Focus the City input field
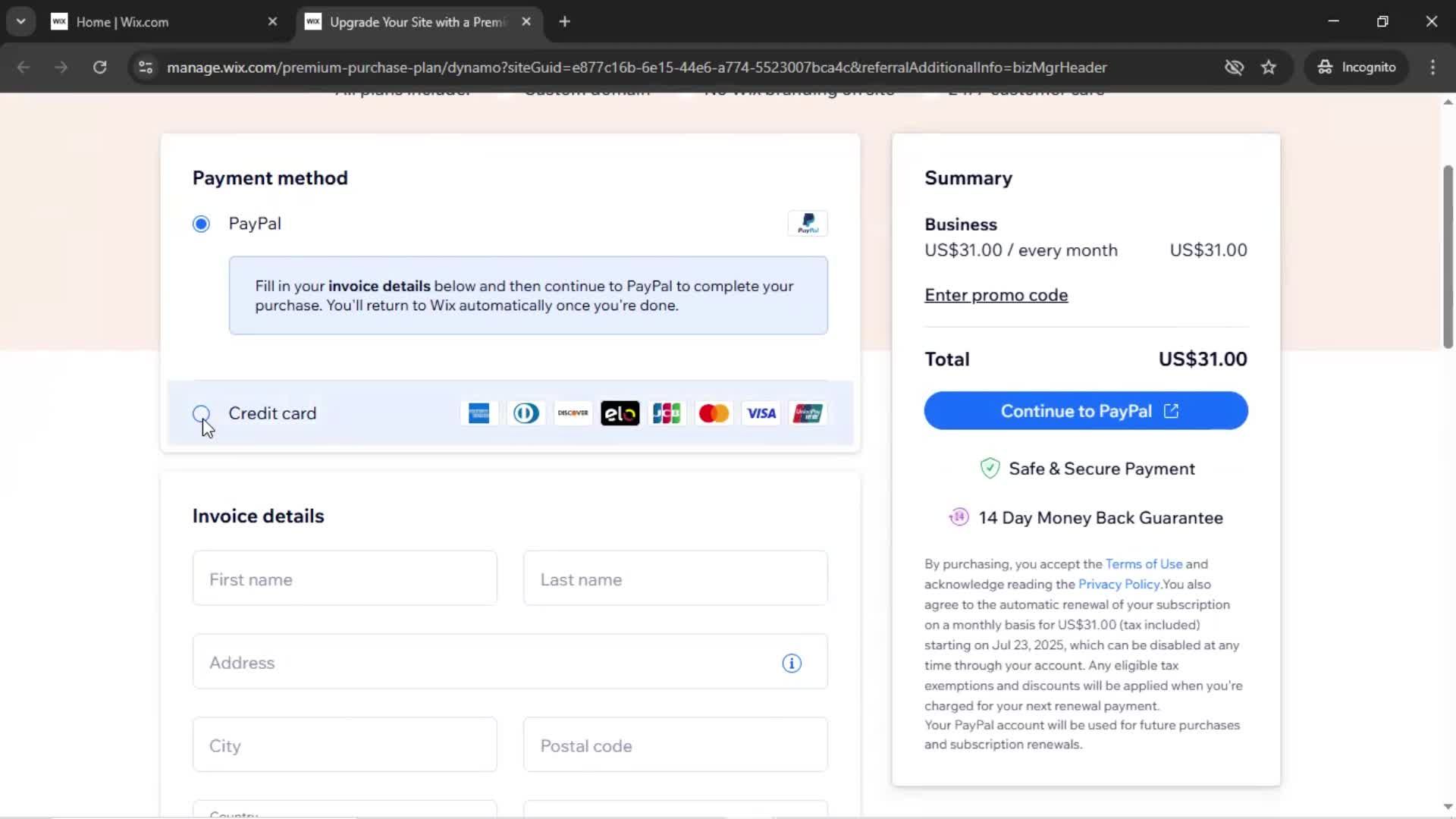The width and height of the screenshot is (1456, 819). pyautogui.click(x=345, y=745)
